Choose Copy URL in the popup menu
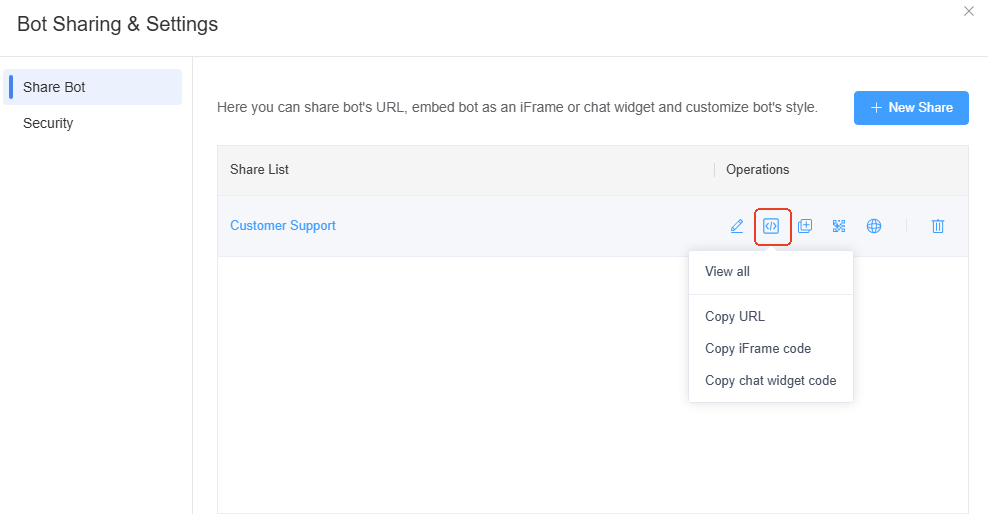 coord(771,316)
